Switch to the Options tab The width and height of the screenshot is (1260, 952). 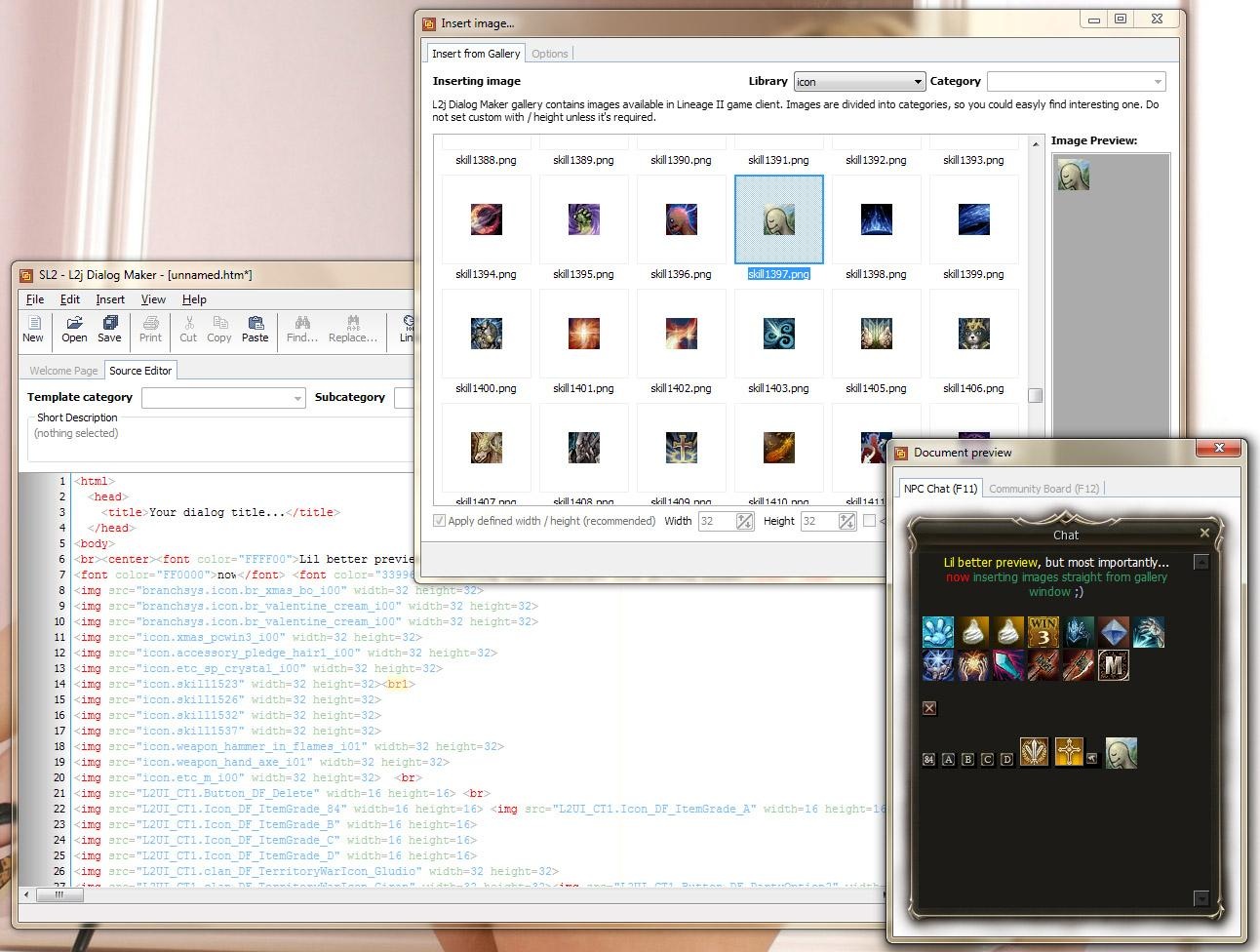tap(550, 54)
